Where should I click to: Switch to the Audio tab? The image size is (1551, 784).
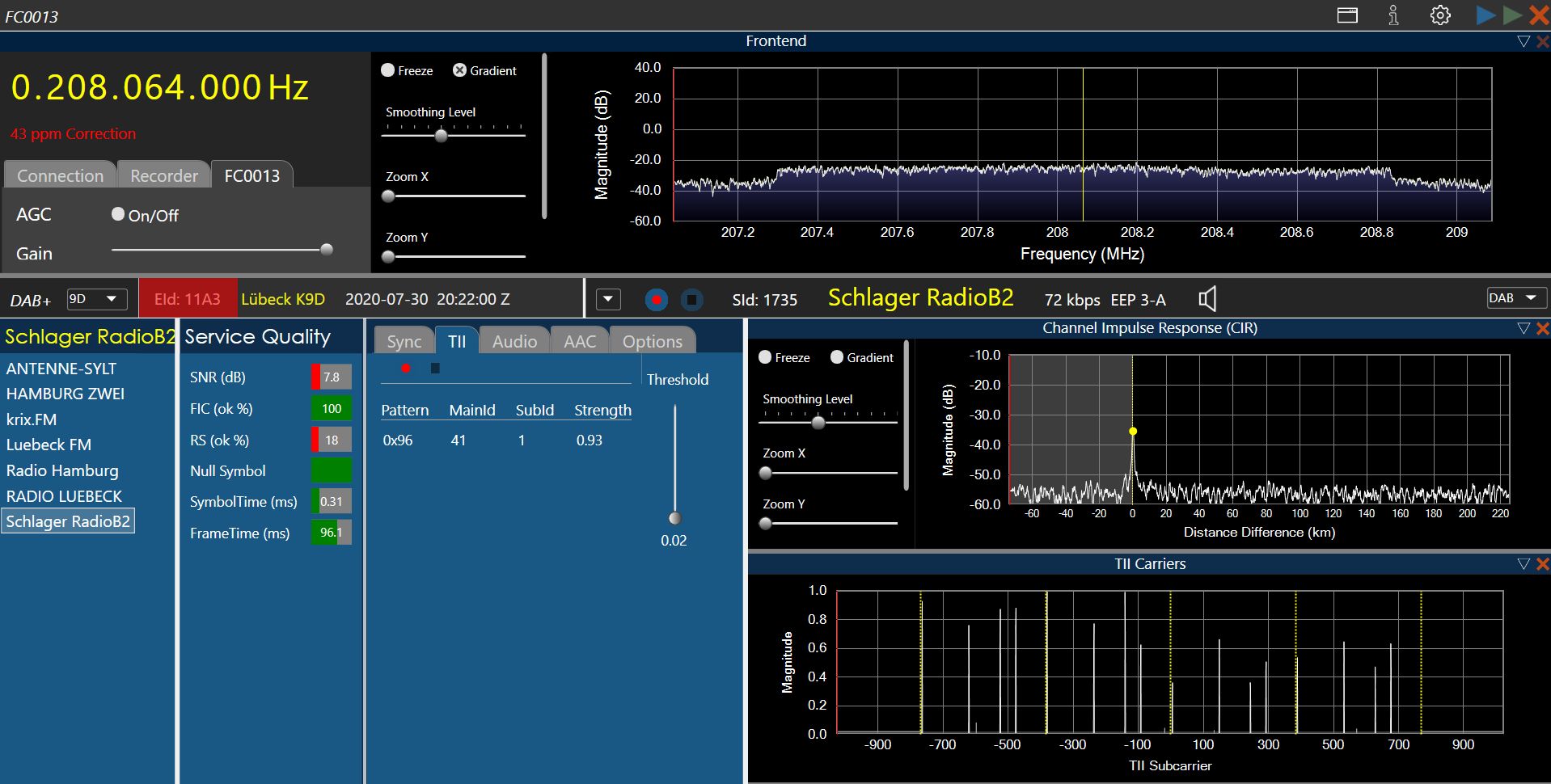(514, 341)
